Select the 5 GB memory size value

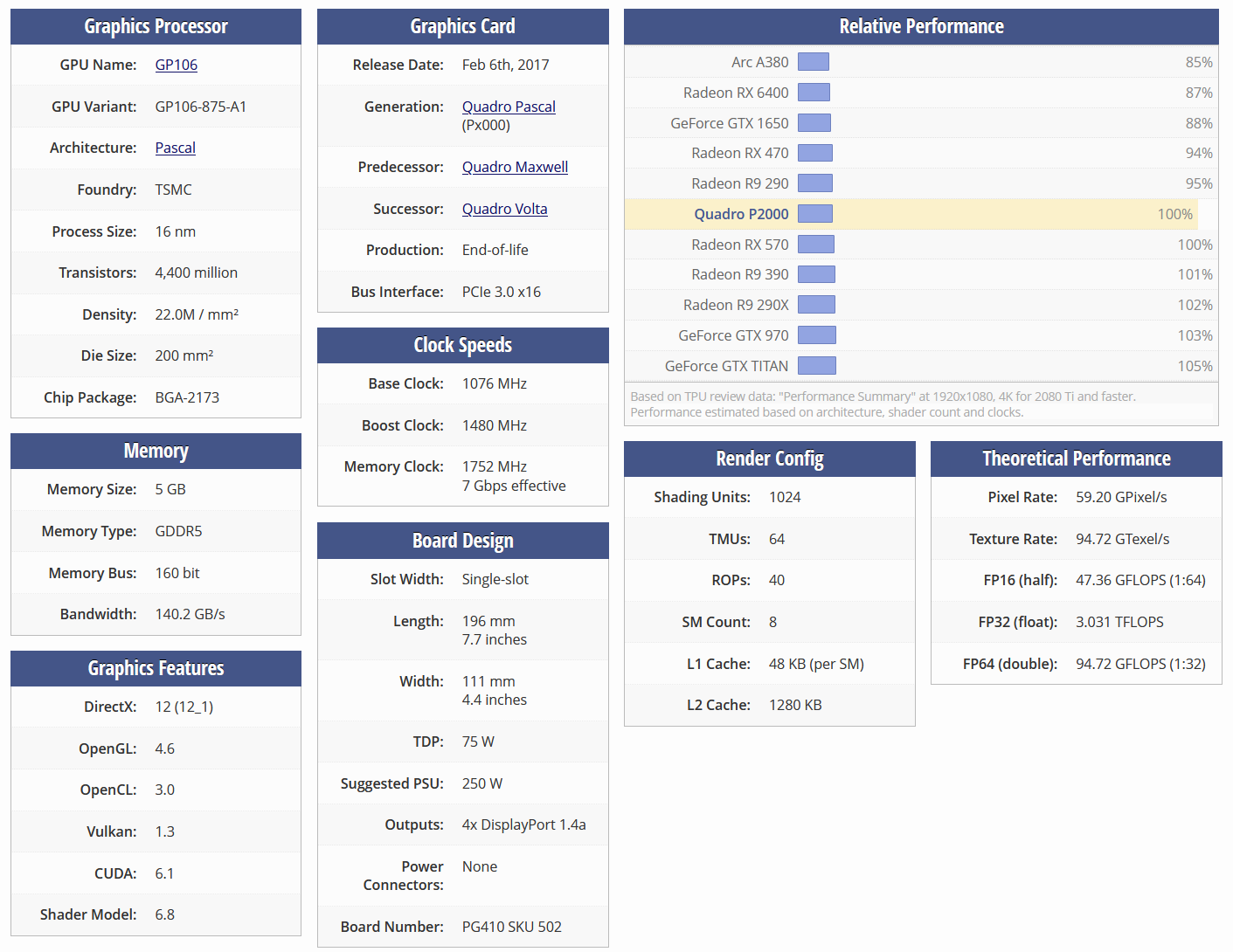click(170, 489)
